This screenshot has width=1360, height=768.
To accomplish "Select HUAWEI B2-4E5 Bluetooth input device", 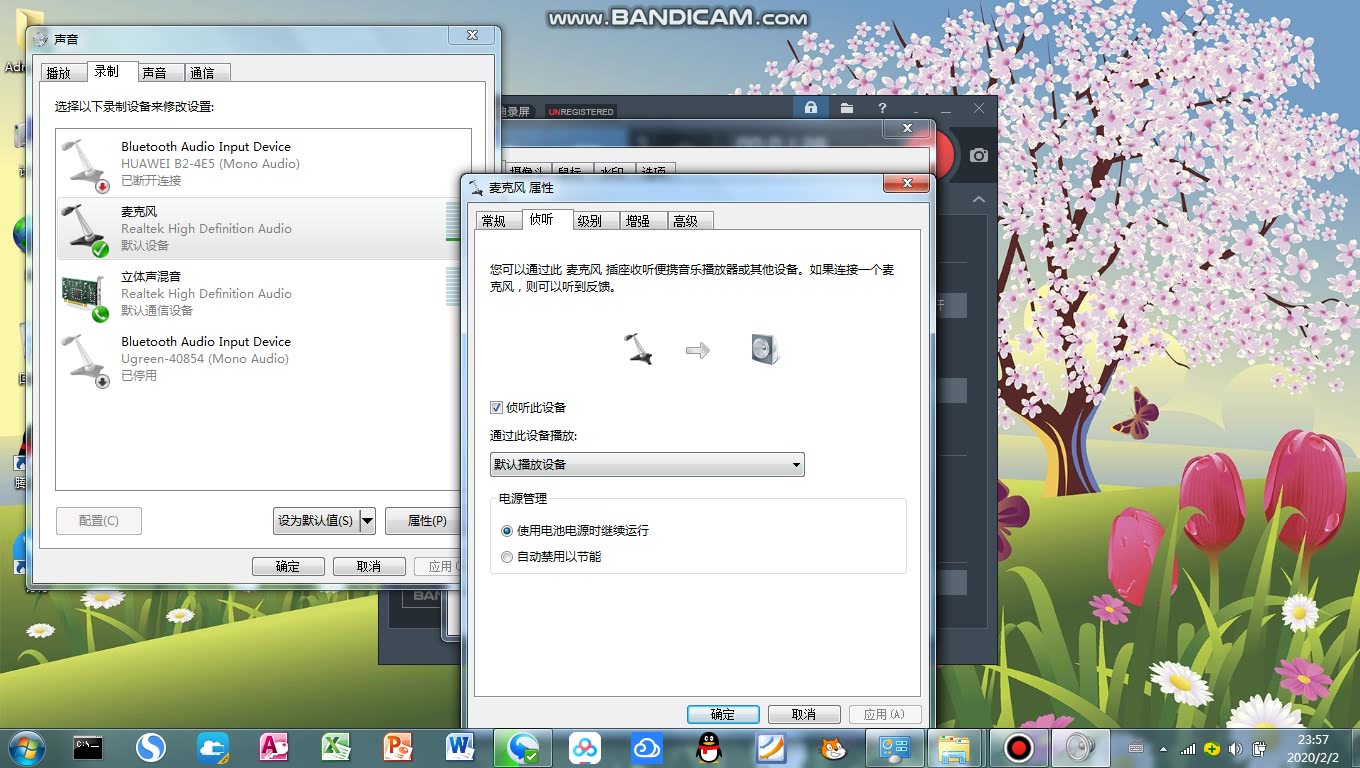I will pyautogui.click(x=263, y=164).
